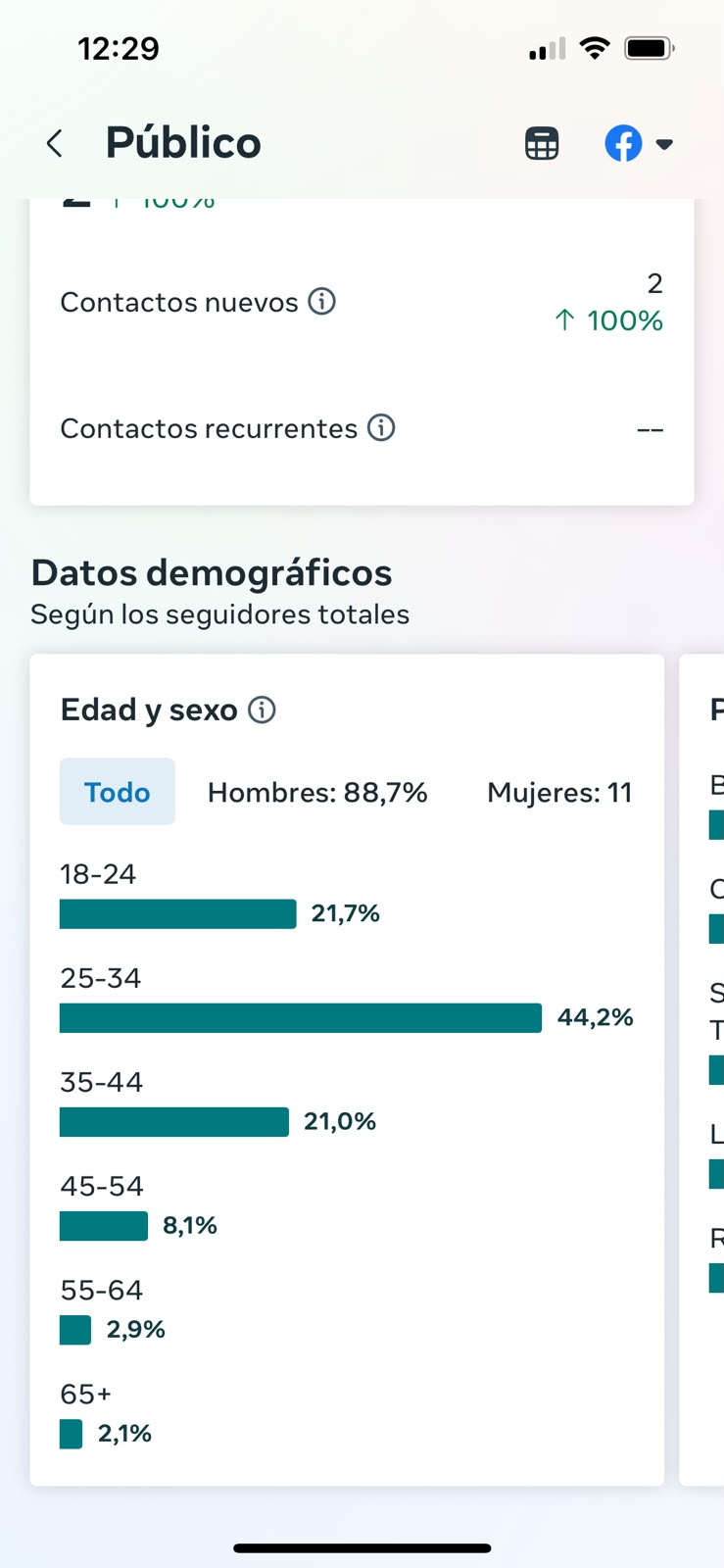Screen dimensions: 724x1568
Task: Show info for Contactos nuevos
Action: [x=322, y=301]
